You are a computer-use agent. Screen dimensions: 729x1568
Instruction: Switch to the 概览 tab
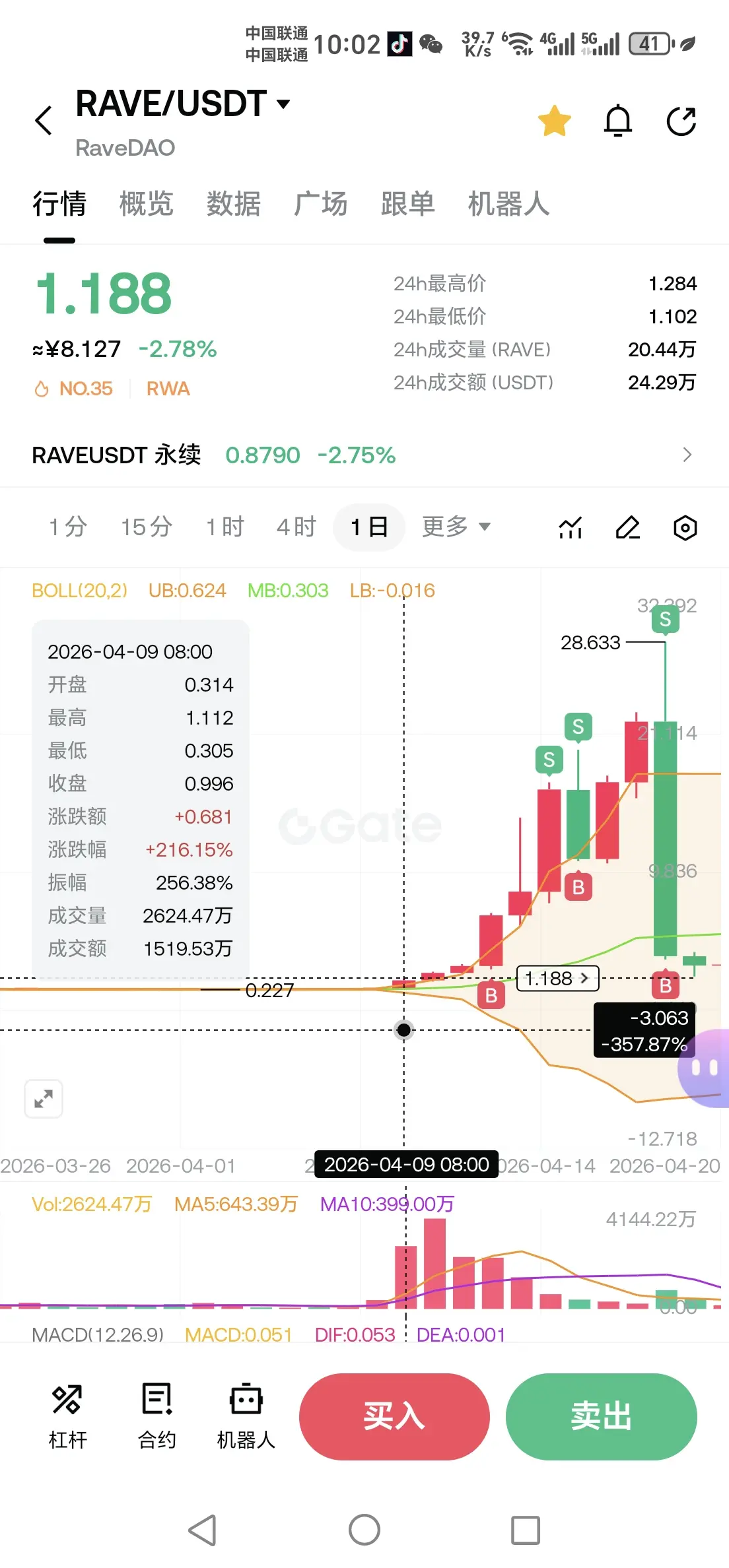click(146, 204)
